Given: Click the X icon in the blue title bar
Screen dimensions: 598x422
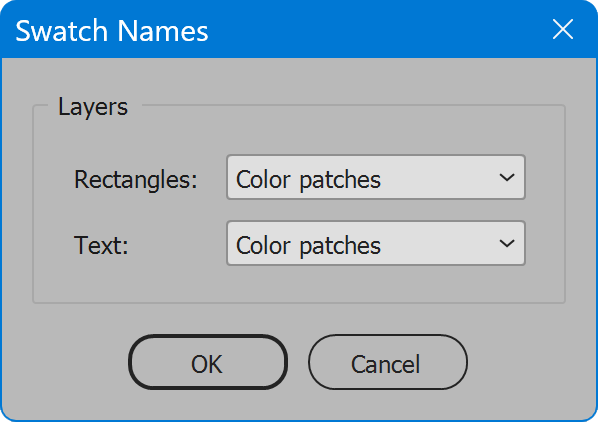Looking at the screenshot, I should [x=563, y=29].
